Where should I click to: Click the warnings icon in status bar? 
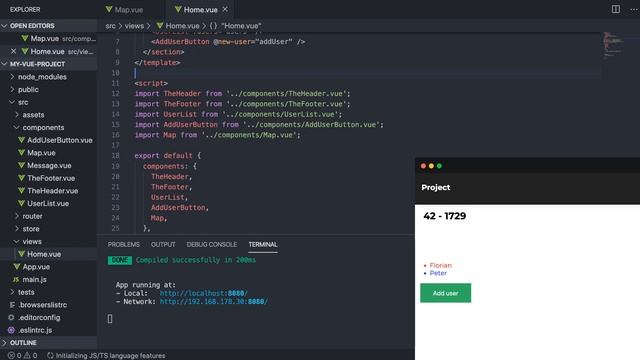pos(27,356)
